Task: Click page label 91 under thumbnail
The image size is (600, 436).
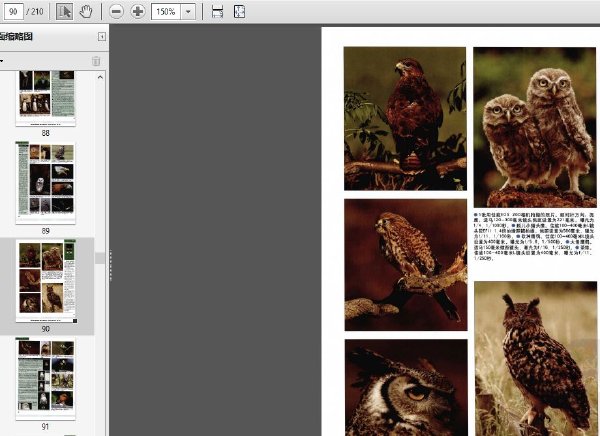Action: [x=46, y=426]
